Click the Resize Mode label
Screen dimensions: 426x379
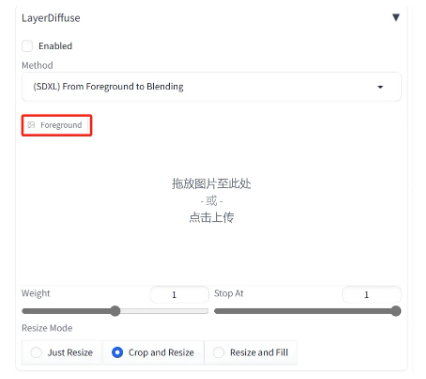(x=47, y=328)
